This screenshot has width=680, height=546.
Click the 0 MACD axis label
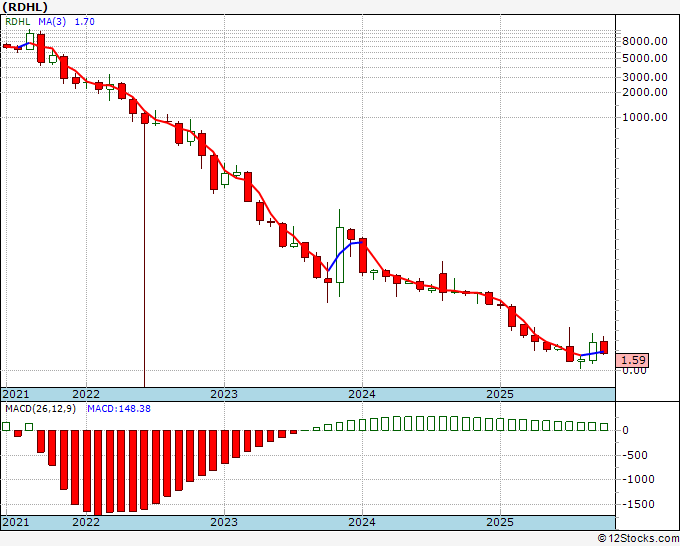(625, 430)
